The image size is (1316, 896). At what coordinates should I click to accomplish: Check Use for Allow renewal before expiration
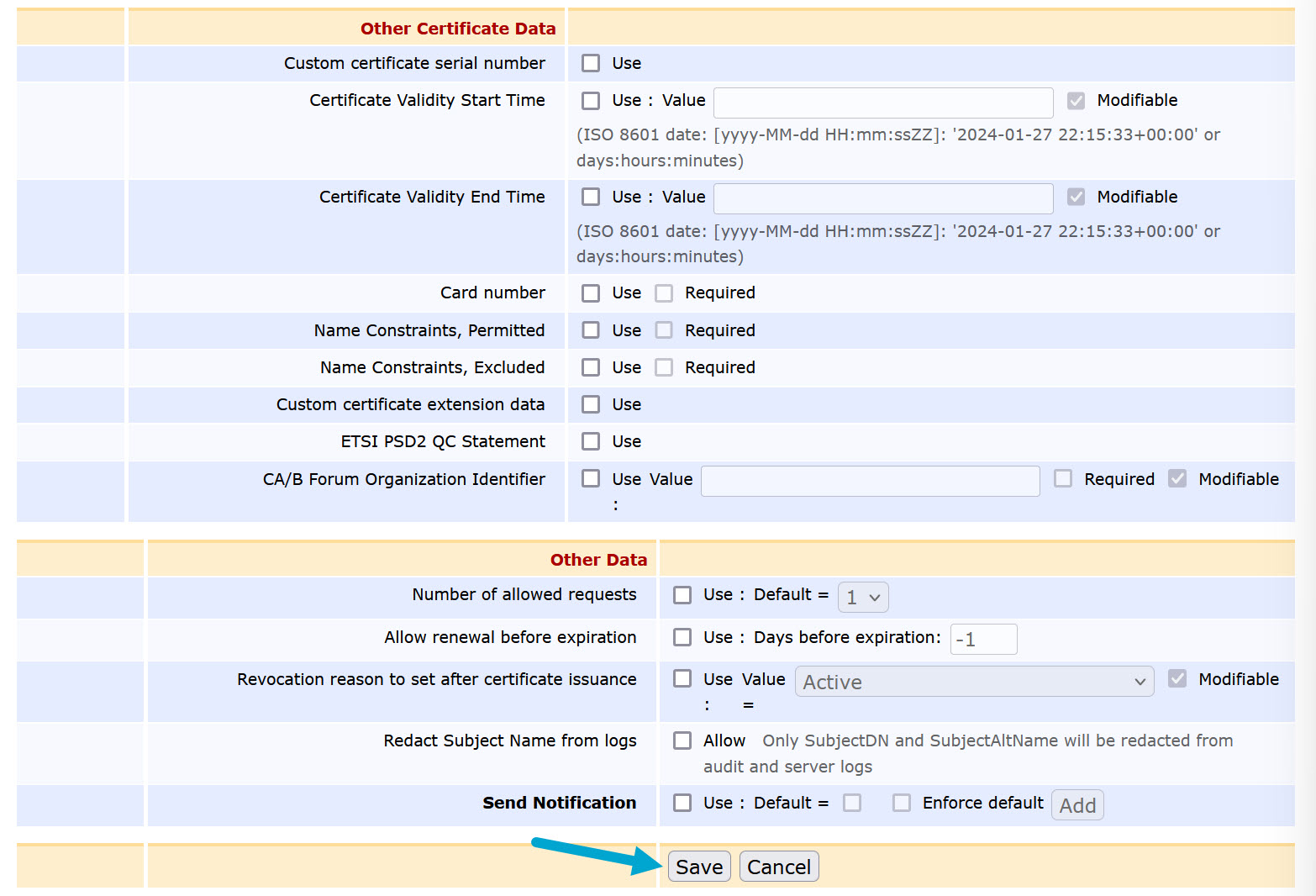pos(682,638)
